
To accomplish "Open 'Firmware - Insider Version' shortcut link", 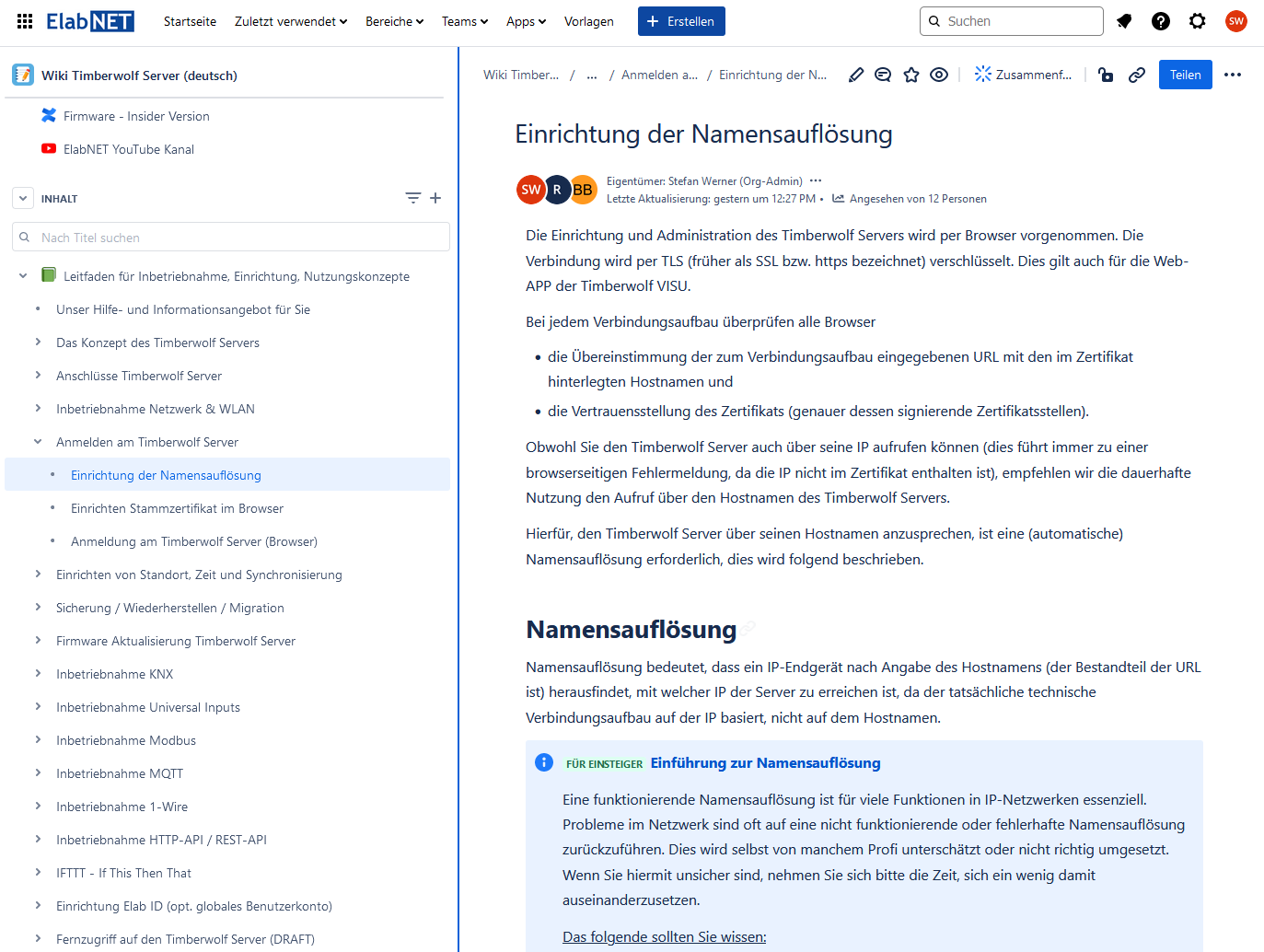I will [x=136, y=116].
